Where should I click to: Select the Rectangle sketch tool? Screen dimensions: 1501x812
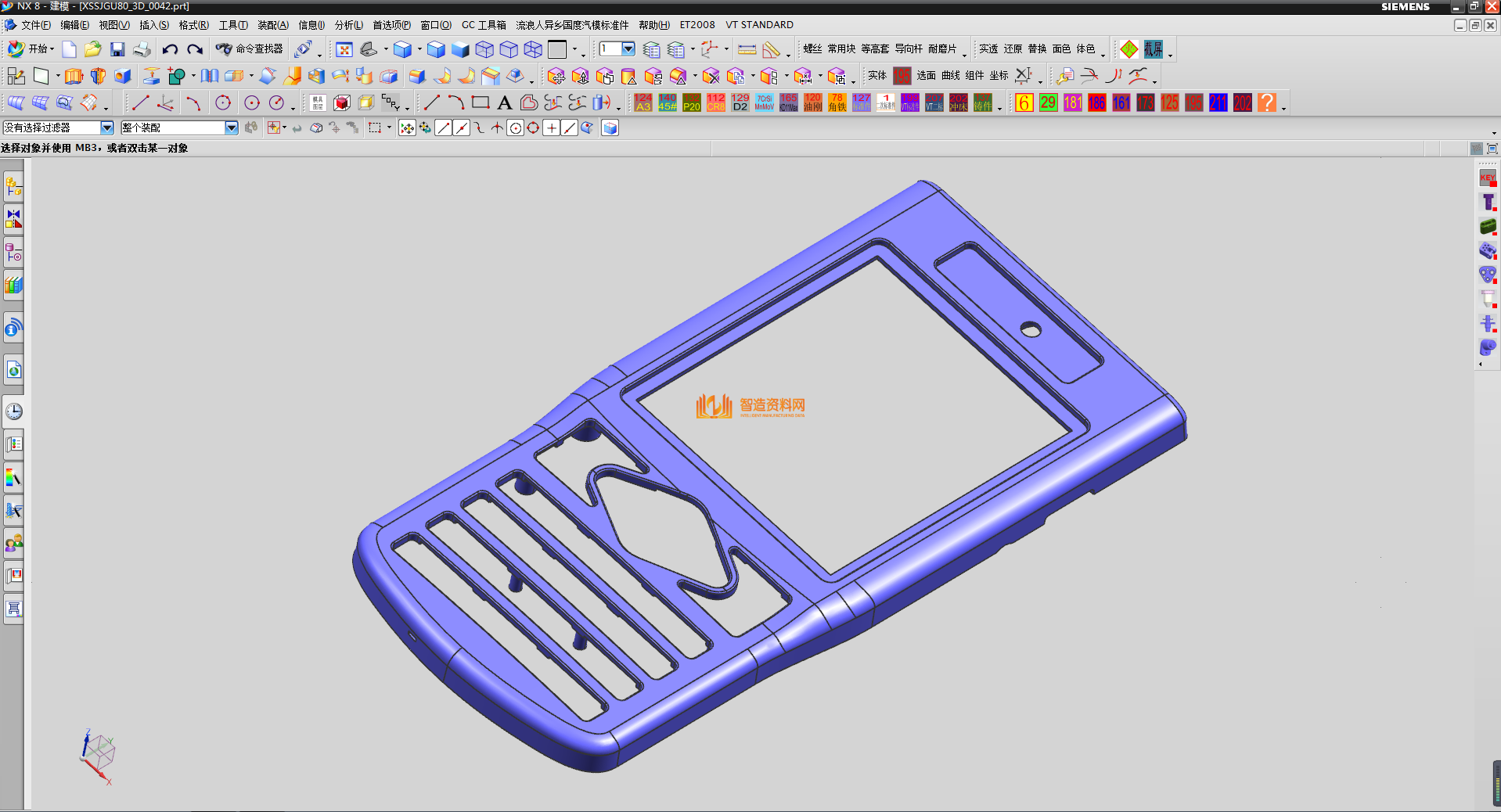pyautogui.click(x=481, y=102)
